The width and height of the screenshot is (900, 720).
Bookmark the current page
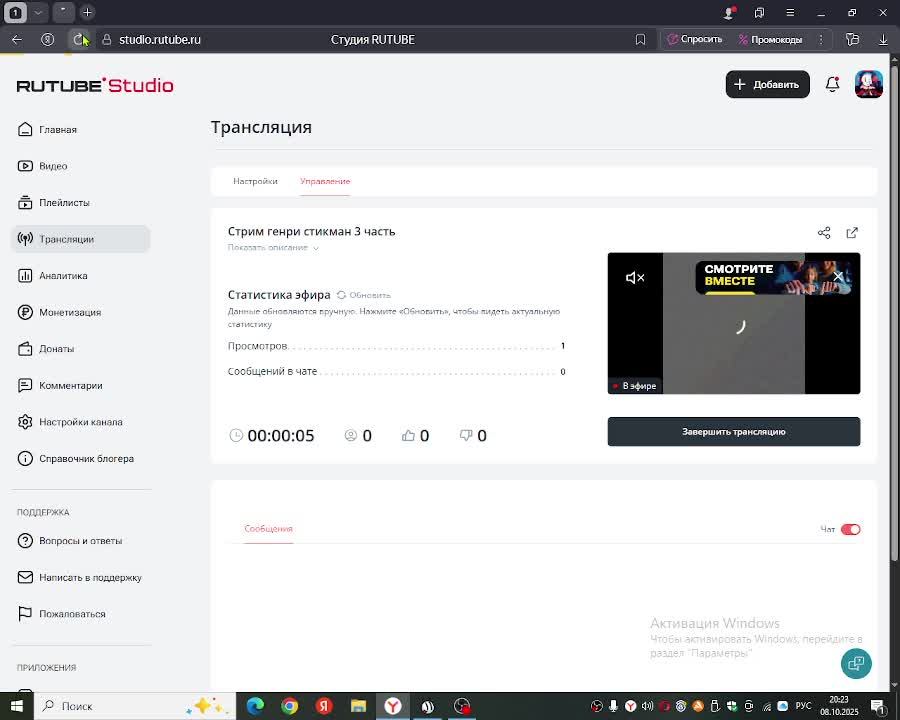pos(641,40)
